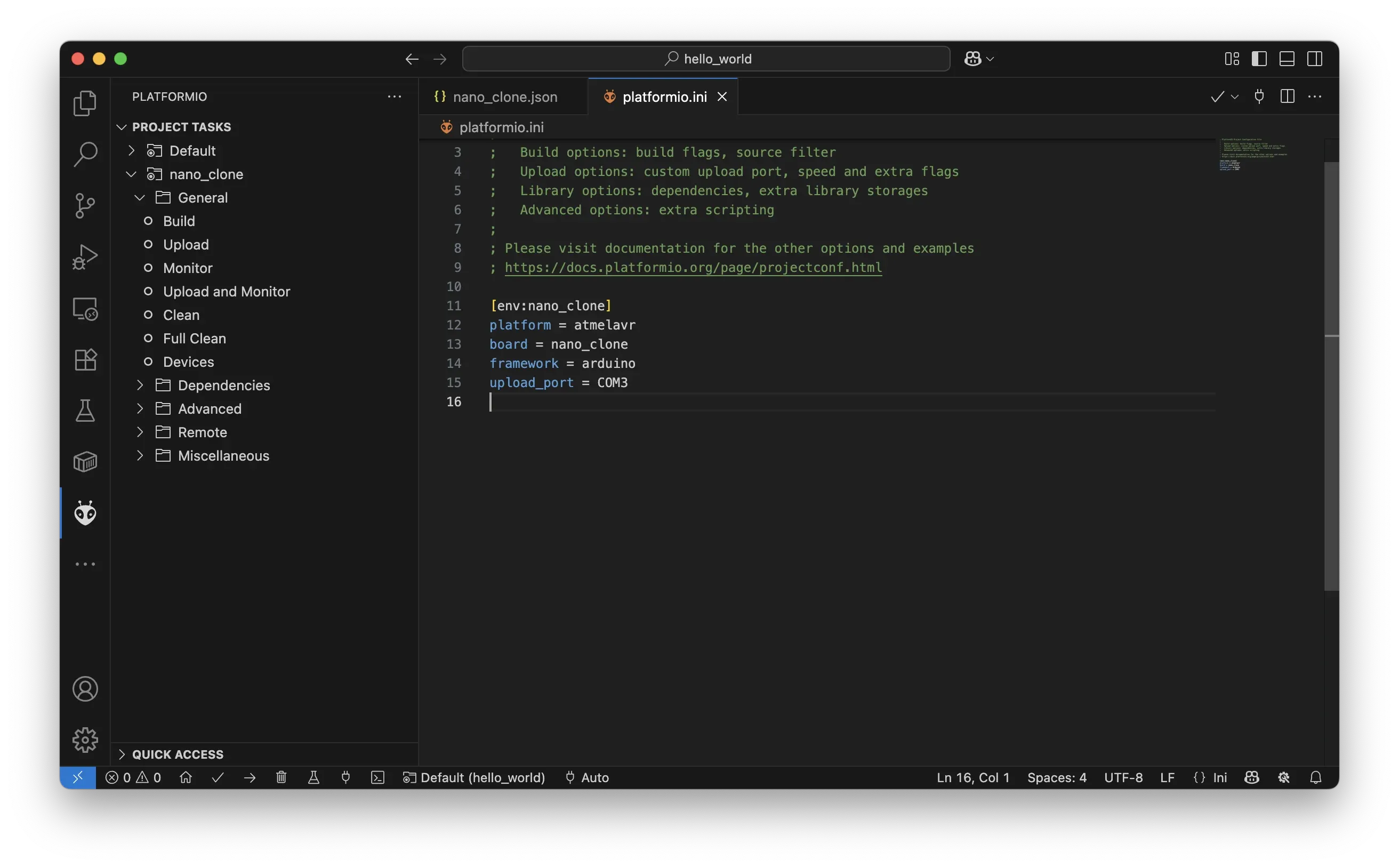
Task: Click the Default (hello_world) environment selector
Action: click(473, 777)
